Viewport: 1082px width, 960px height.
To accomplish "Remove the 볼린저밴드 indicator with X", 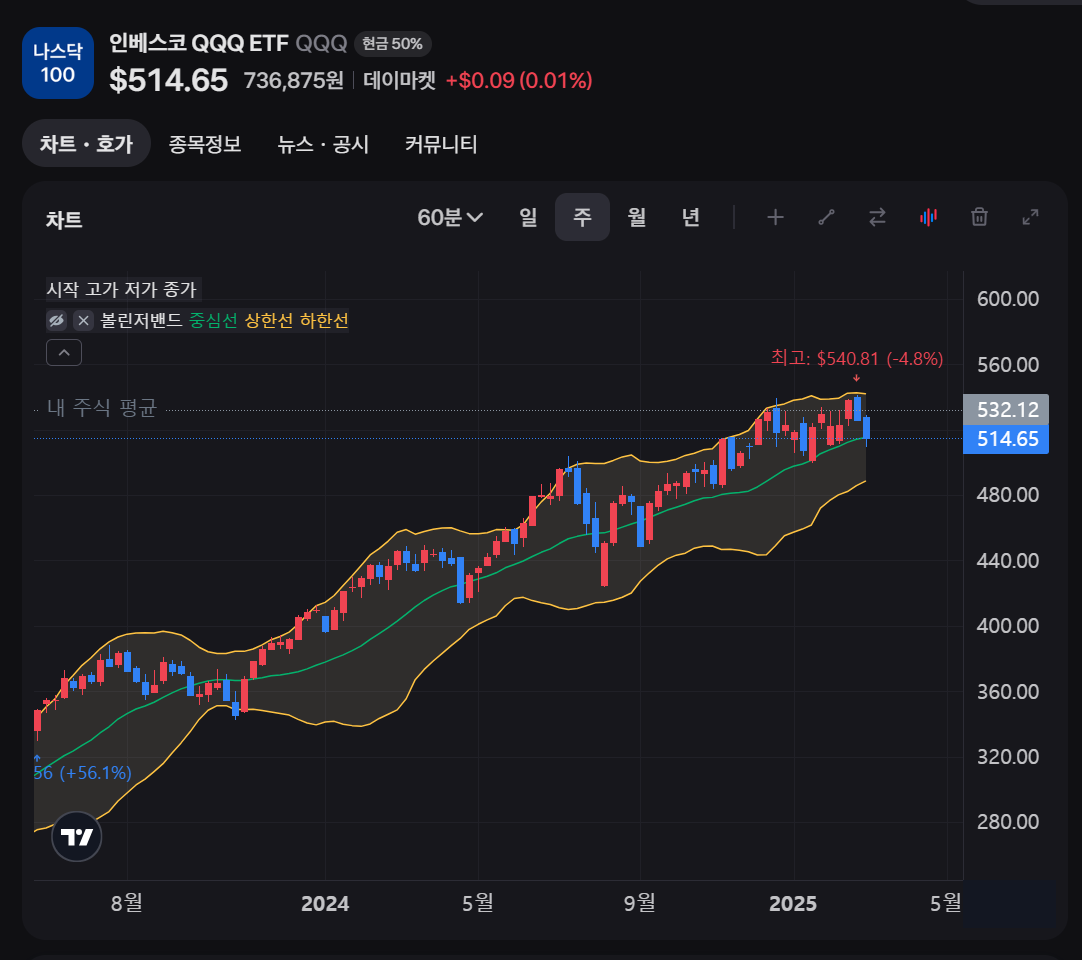I will [x=83, y=320].
